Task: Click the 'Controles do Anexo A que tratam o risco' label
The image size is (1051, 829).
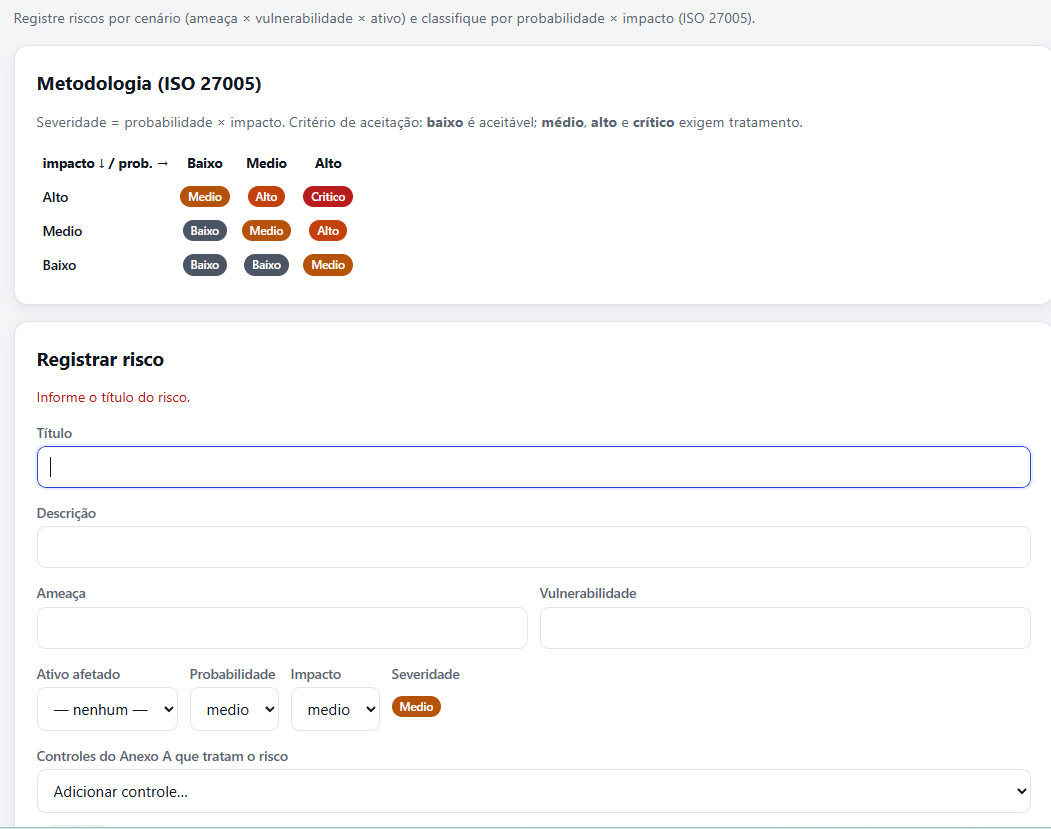Action: [162, 757]
